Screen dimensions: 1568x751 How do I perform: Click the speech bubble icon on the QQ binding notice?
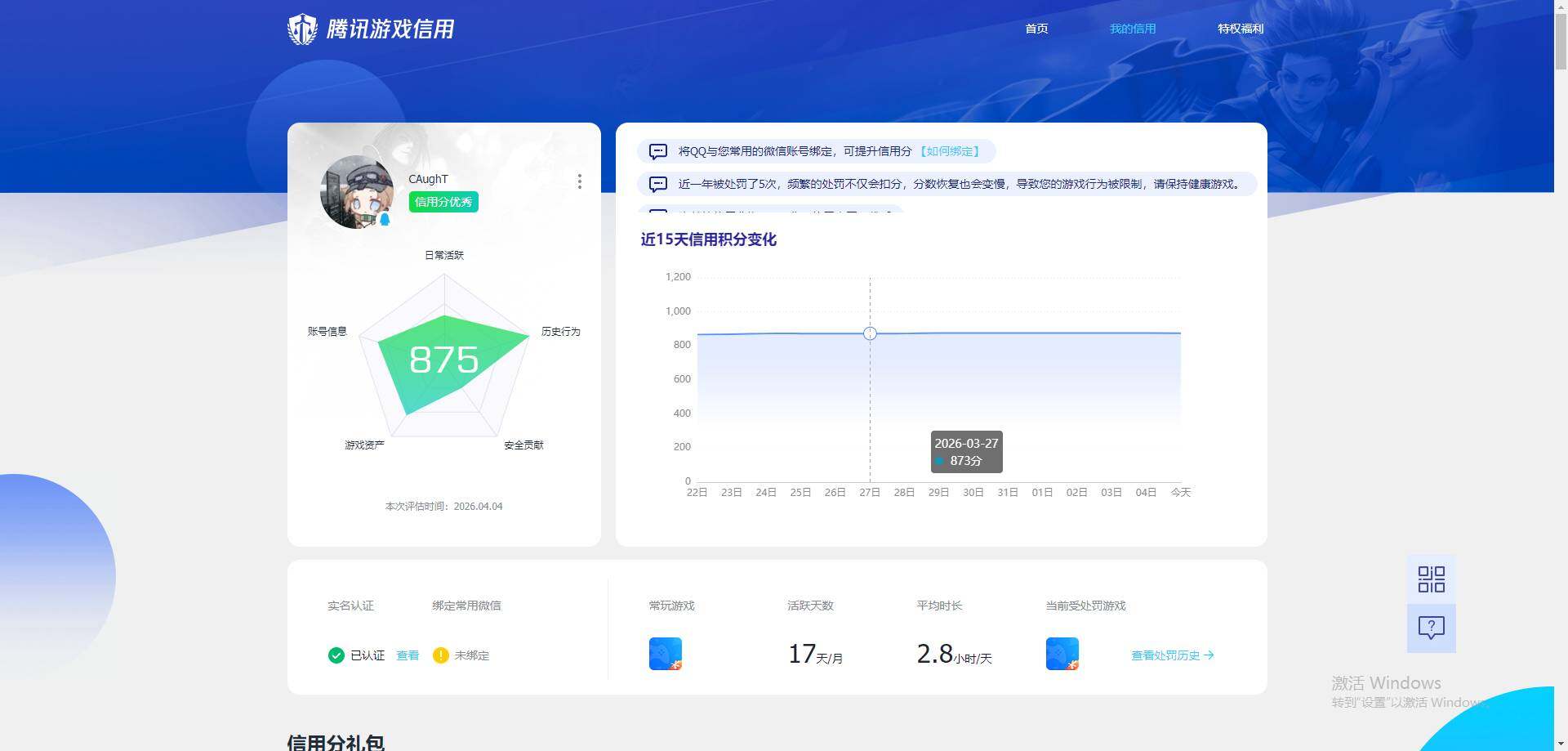click(x=657, y=151)
